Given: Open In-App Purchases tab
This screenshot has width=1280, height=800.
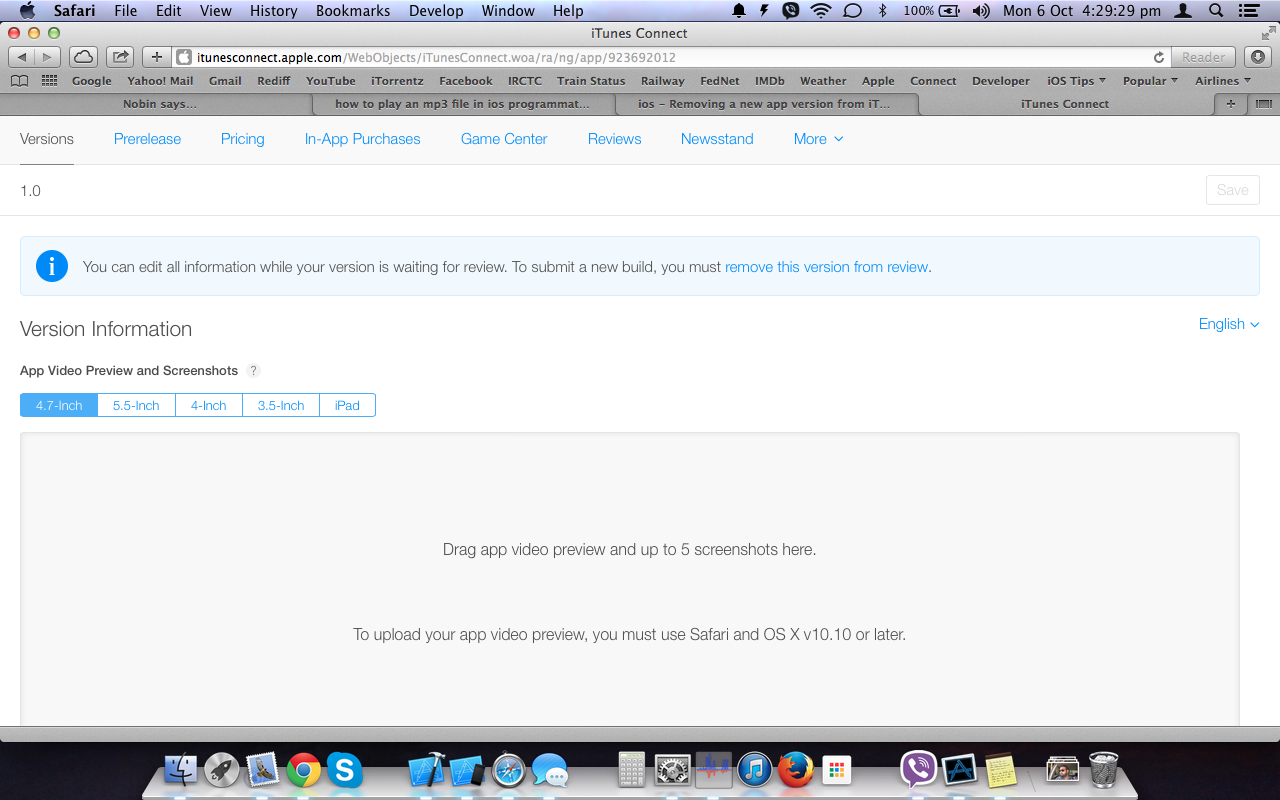Looking at the screenshot, I should (363, 139).
